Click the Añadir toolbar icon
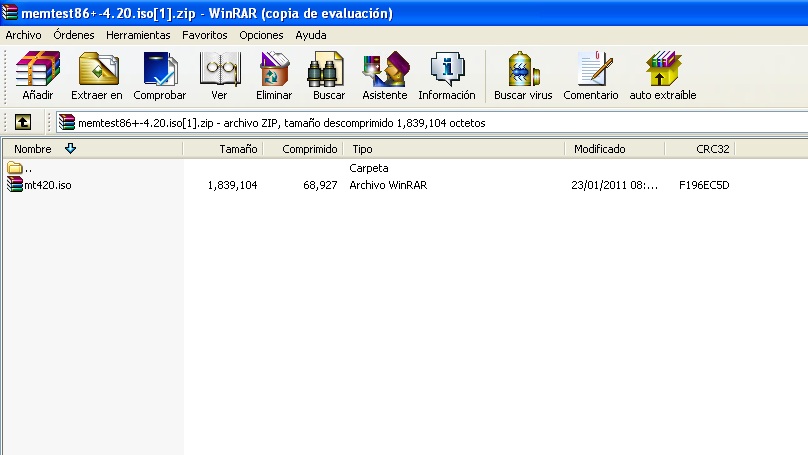Viewport: 808px width, 455px height. (38, 68)
